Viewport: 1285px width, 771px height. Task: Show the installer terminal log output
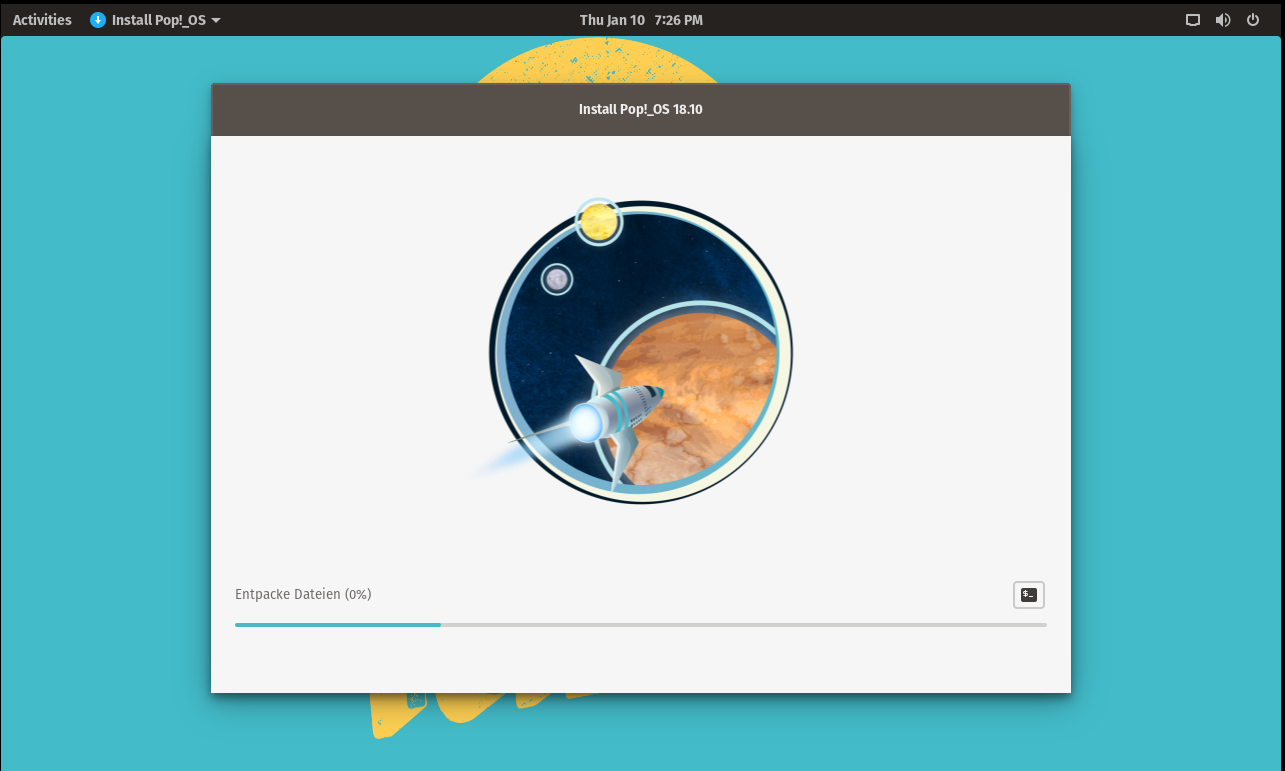(x=1028, y=595)
